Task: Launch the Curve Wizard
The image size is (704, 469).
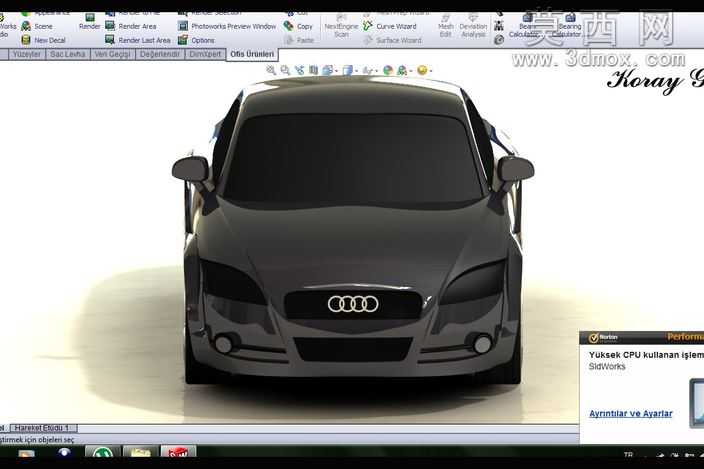Action: point(390,26)
